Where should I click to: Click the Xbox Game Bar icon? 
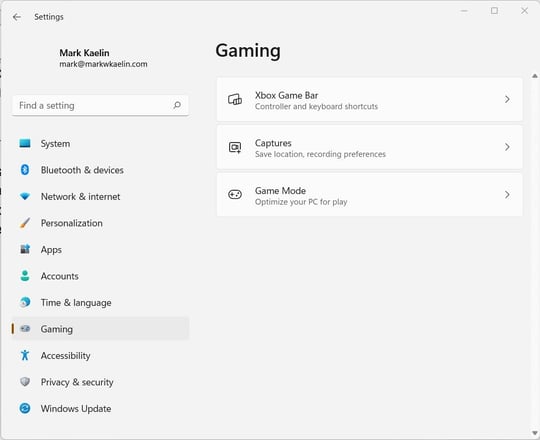click(235, 99)
